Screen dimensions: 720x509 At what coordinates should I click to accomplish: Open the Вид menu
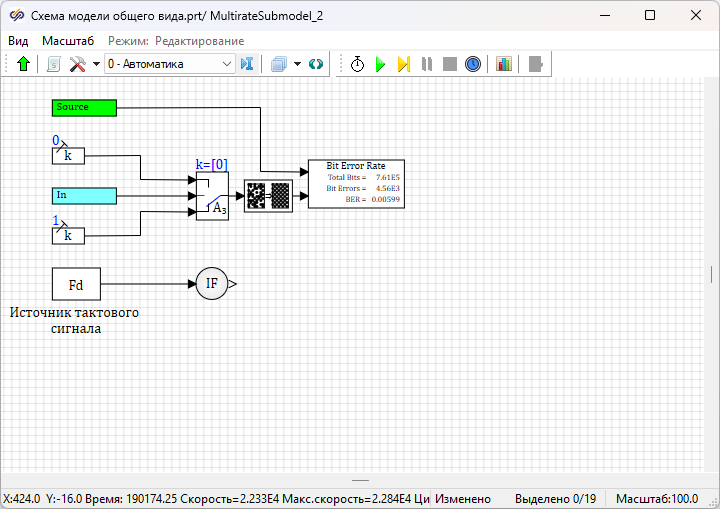coord(18,41)
